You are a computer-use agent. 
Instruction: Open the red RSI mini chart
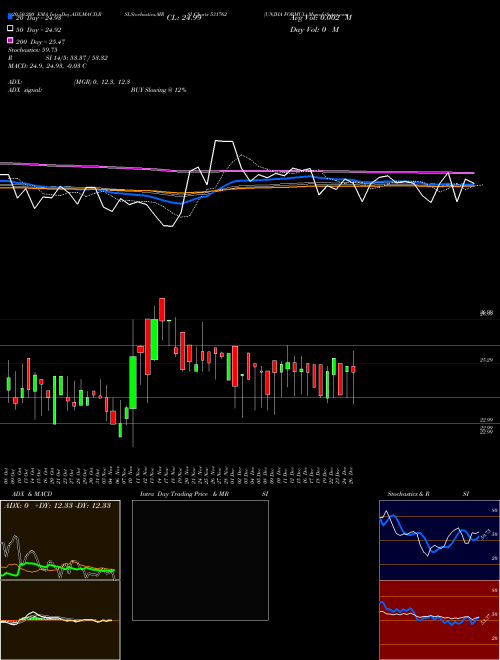[439, 620]
